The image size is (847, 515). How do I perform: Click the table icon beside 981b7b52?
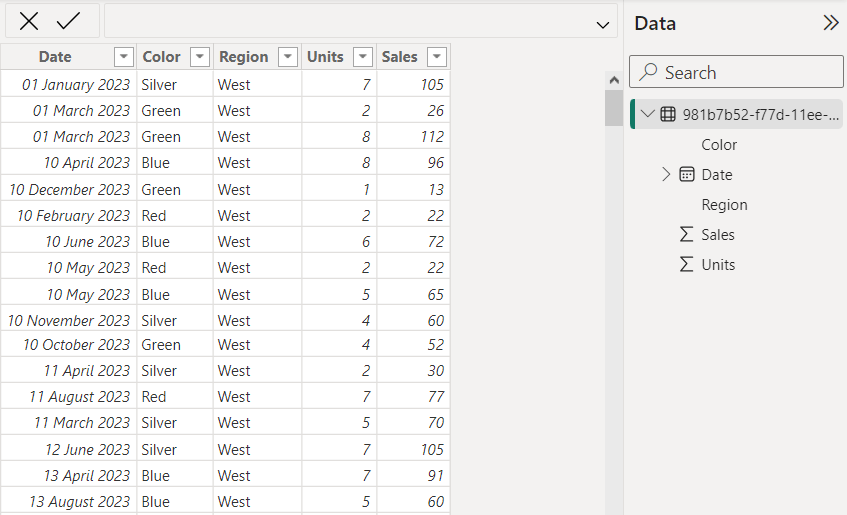(x=668, y=114)
